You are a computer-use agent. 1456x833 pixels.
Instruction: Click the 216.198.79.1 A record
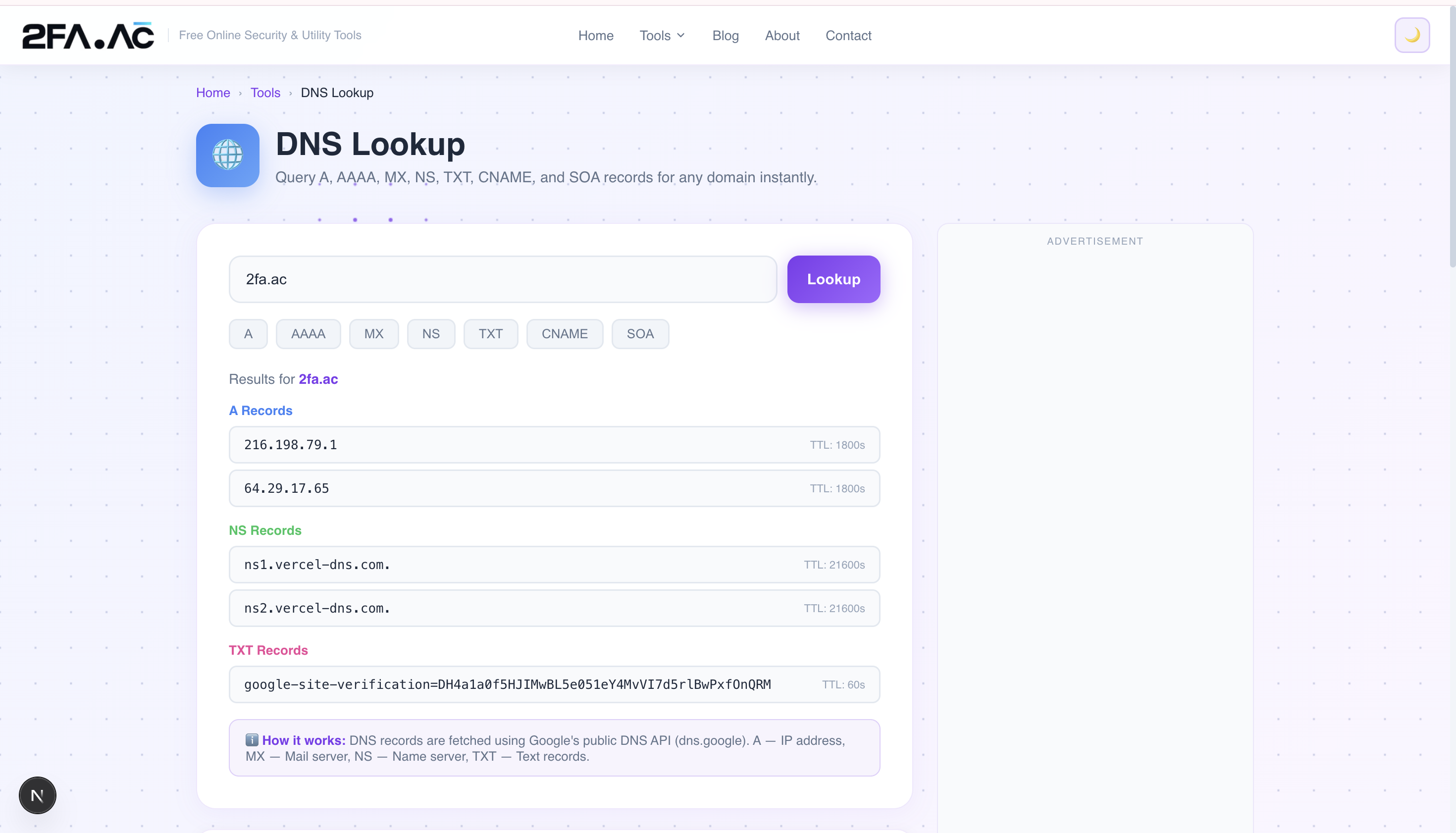(554, 445)
